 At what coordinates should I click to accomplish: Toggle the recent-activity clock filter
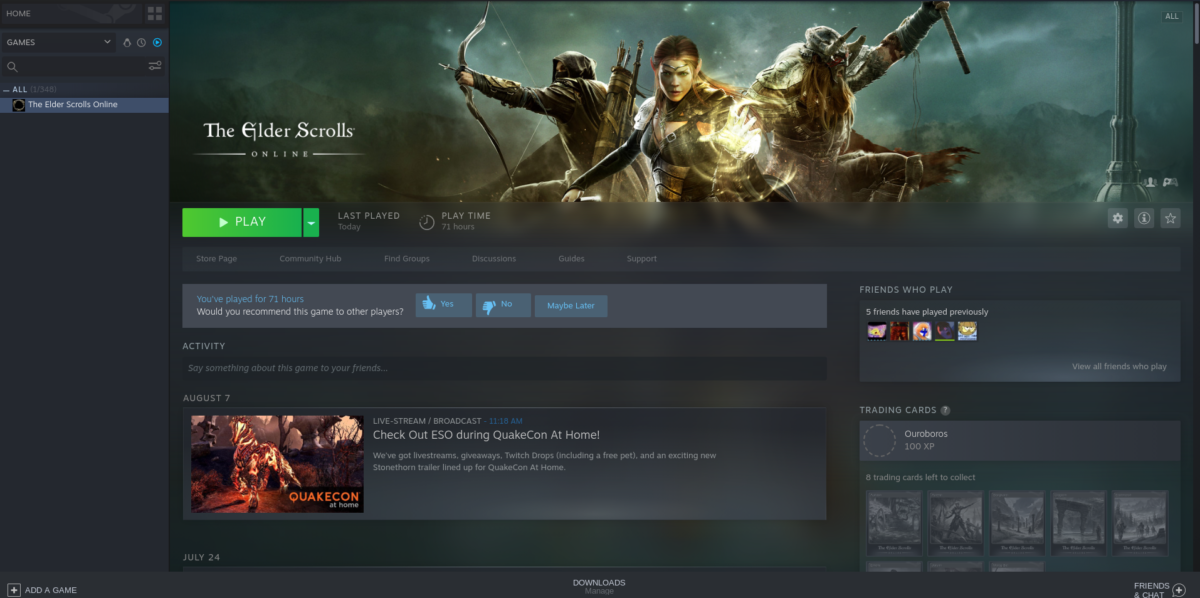142,42
